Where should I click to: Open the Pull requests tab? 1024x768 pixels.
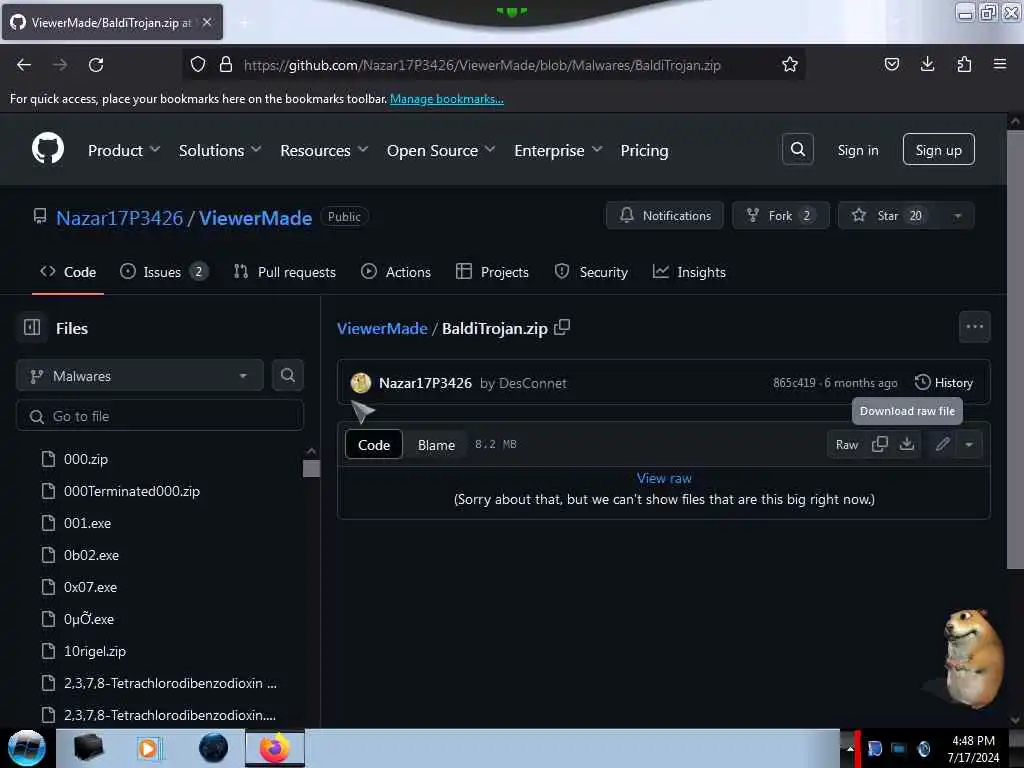click(285, 272)
